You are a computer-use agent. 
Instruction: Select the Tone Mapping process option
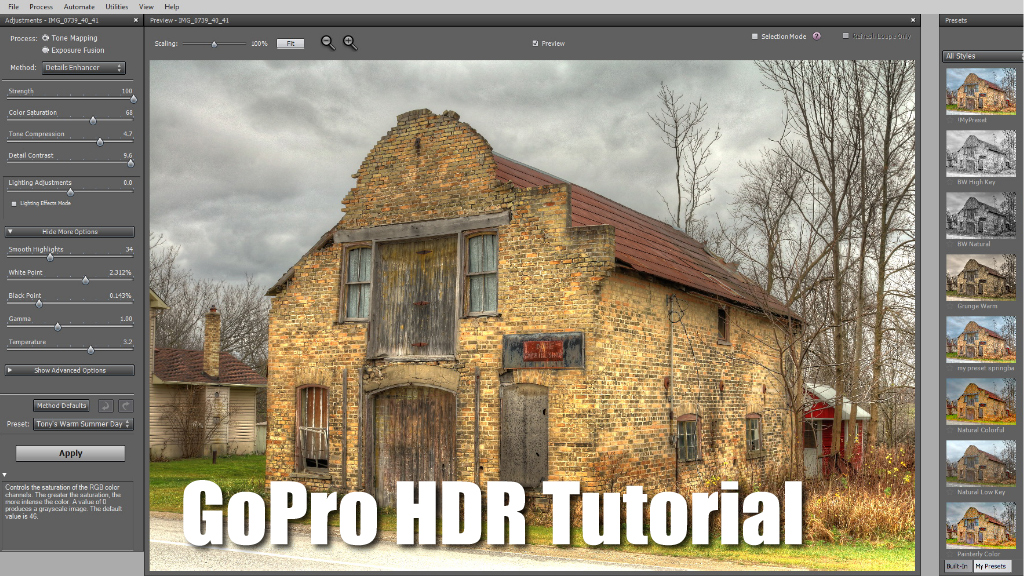point(46,38)
